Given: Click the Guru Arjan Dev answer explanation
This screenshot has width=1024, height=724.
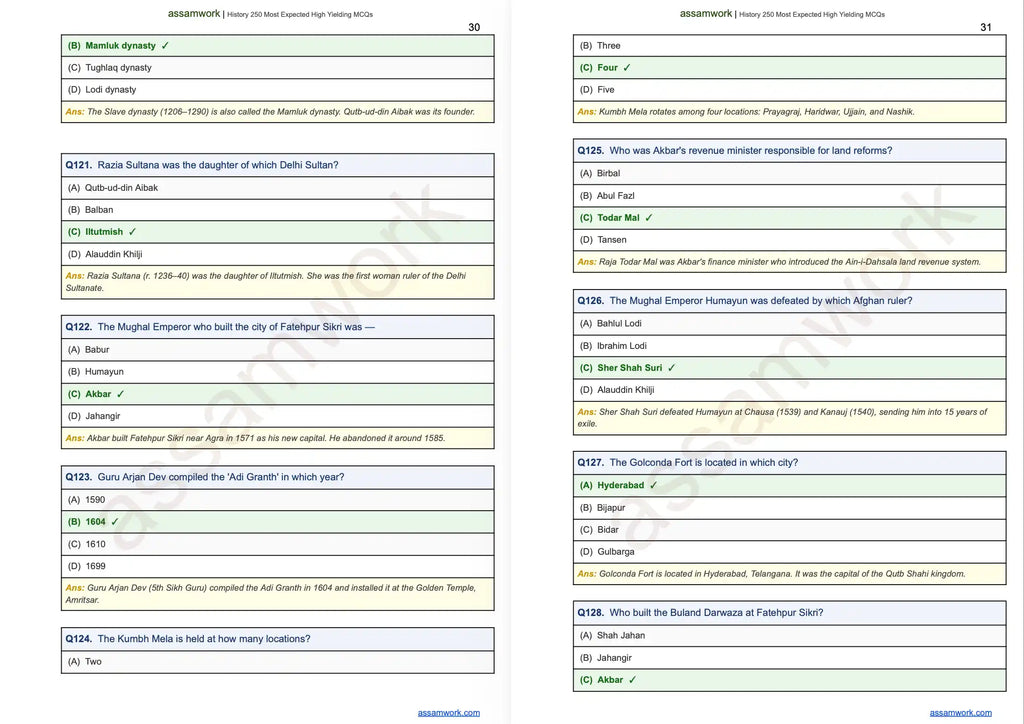Looking at the screenshot, I should 278,594.
